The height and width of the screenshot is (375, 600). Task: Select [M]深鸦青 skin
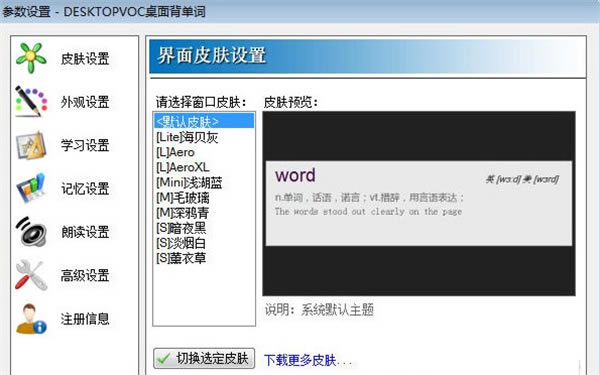pyautogui.click(x=204, y=213)
